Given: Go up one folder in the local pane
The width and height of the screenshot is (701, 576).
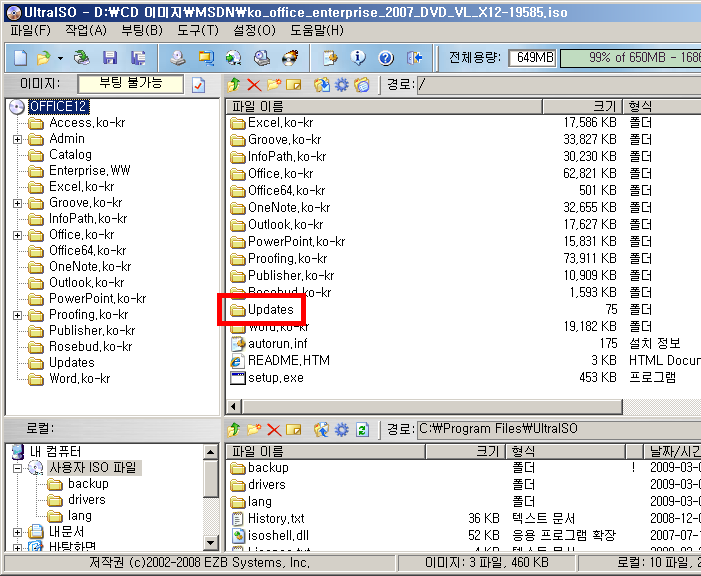Looking at the screenshot, I should tap(234, 430).
